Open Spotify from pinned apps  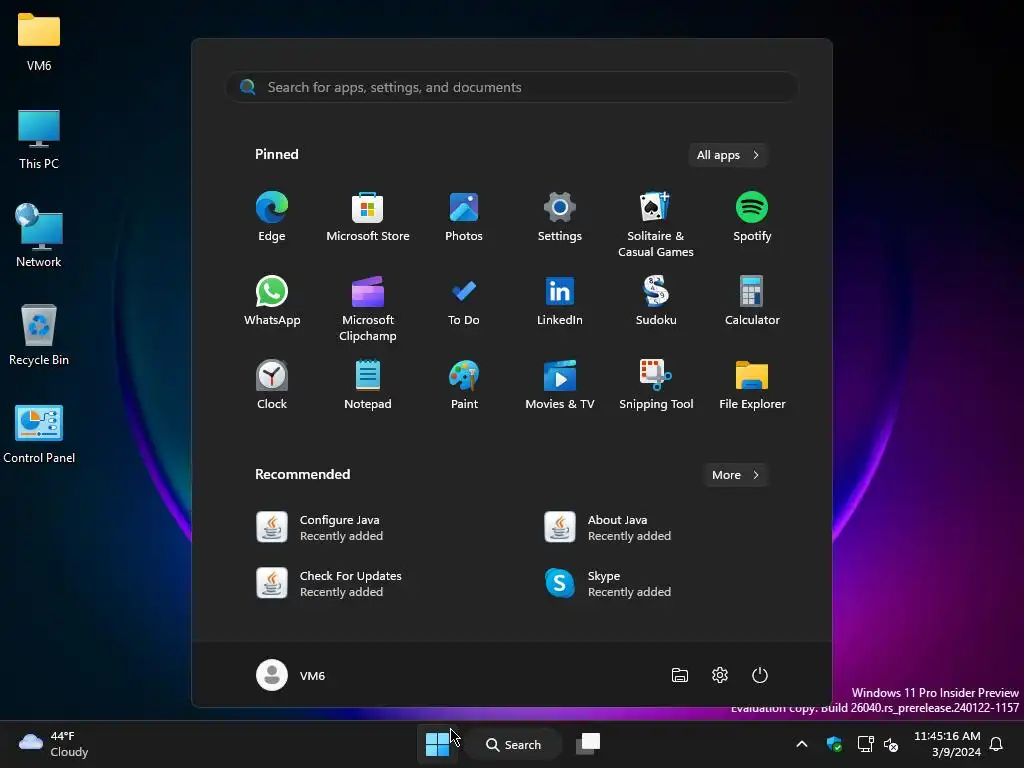[752, 217]
